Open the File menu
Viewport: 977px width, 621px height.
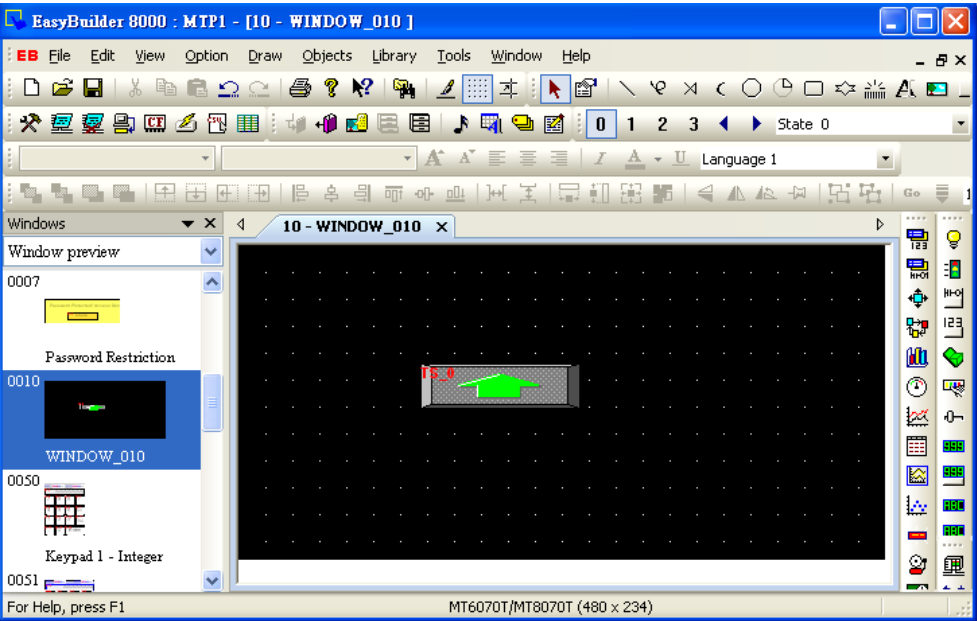pos(59,56)
